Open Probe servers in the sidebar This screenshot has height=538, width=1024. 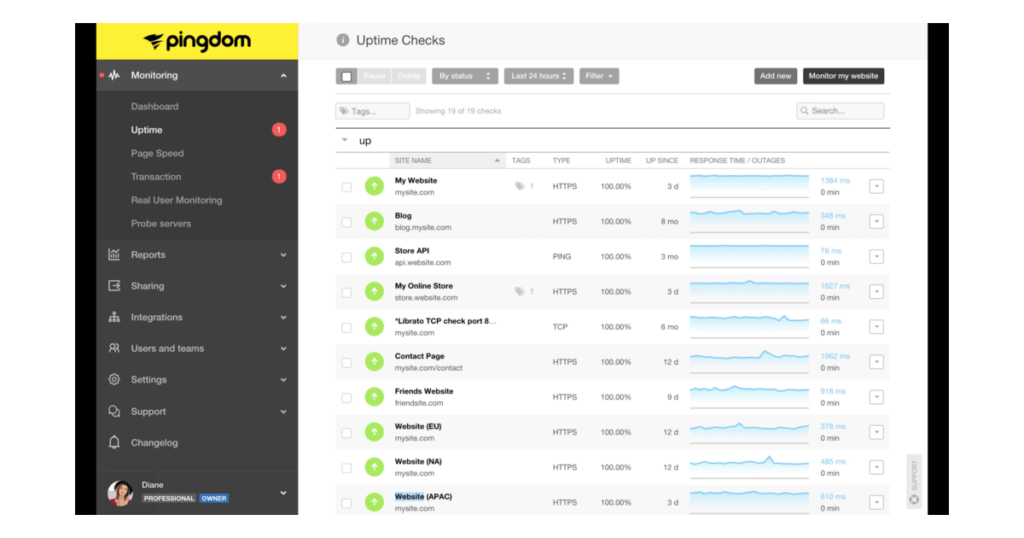tap(161, 223)
